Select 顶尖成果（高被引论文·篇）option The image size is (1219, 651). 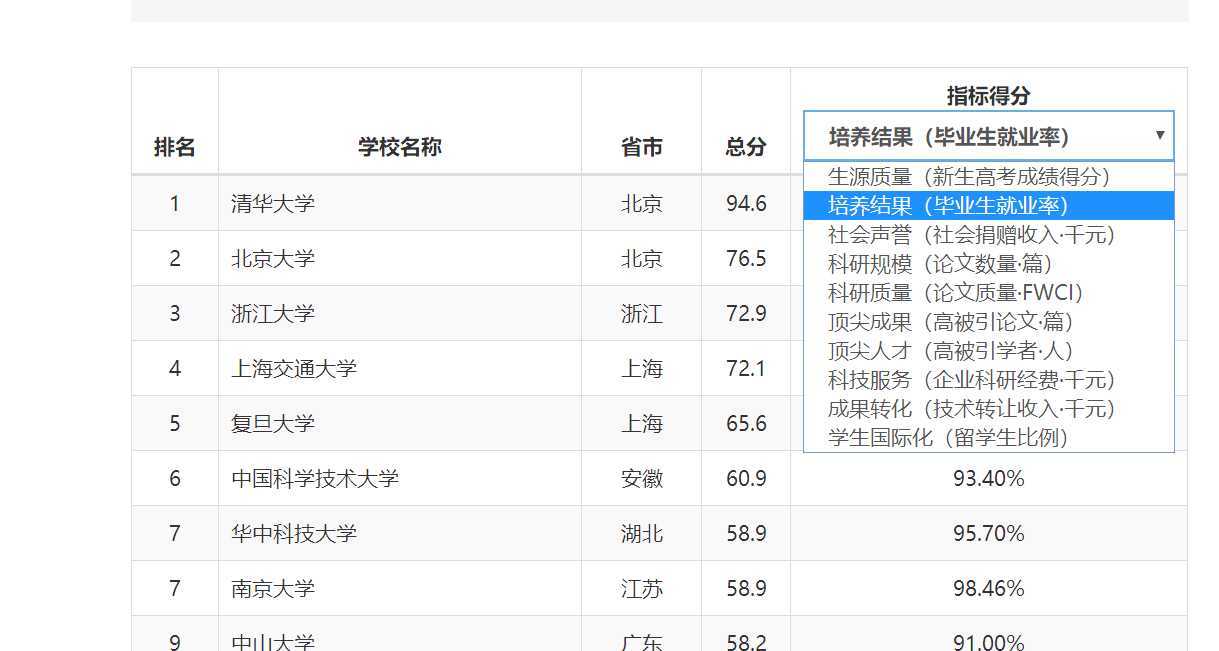[x=988, y=322]
